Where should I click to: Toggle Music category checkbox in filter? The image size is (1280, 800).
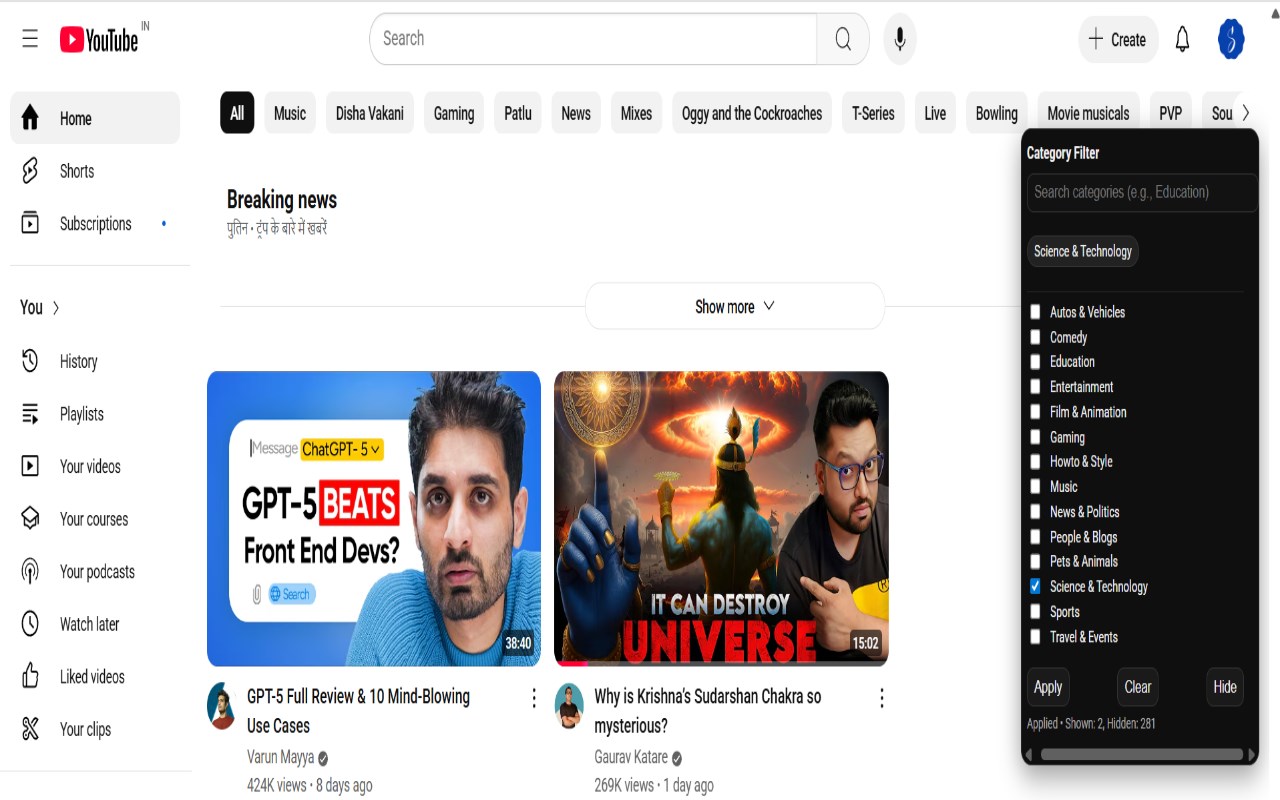click(x=1035, y=486)
